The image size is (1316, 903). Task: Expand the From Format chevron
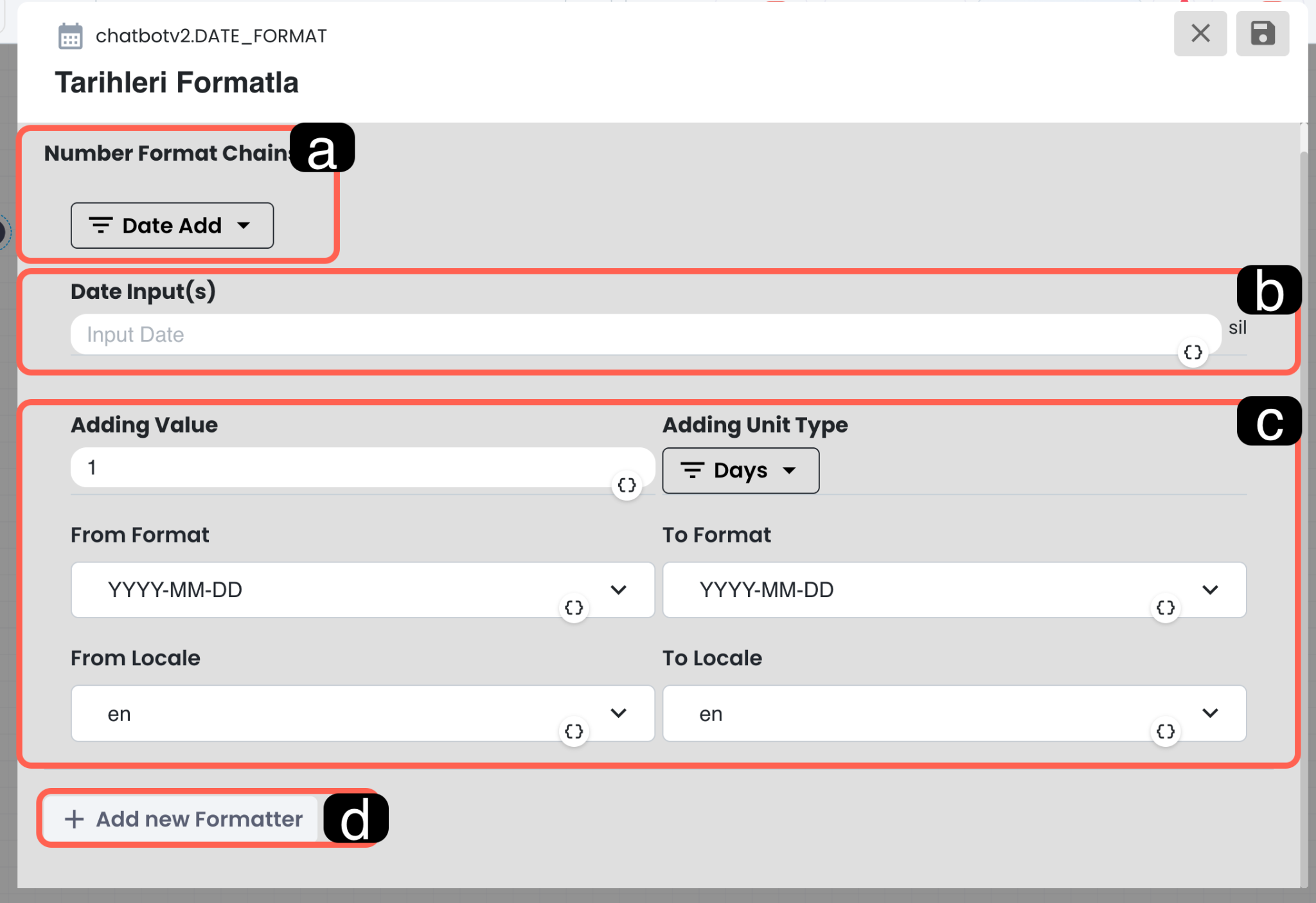pos(618,590)
